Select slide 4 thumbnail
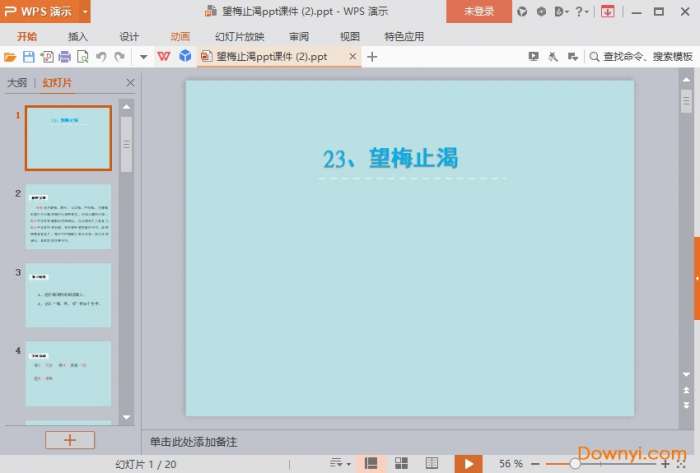This screenshot has width=700, height=473. (x=68, y=373)
